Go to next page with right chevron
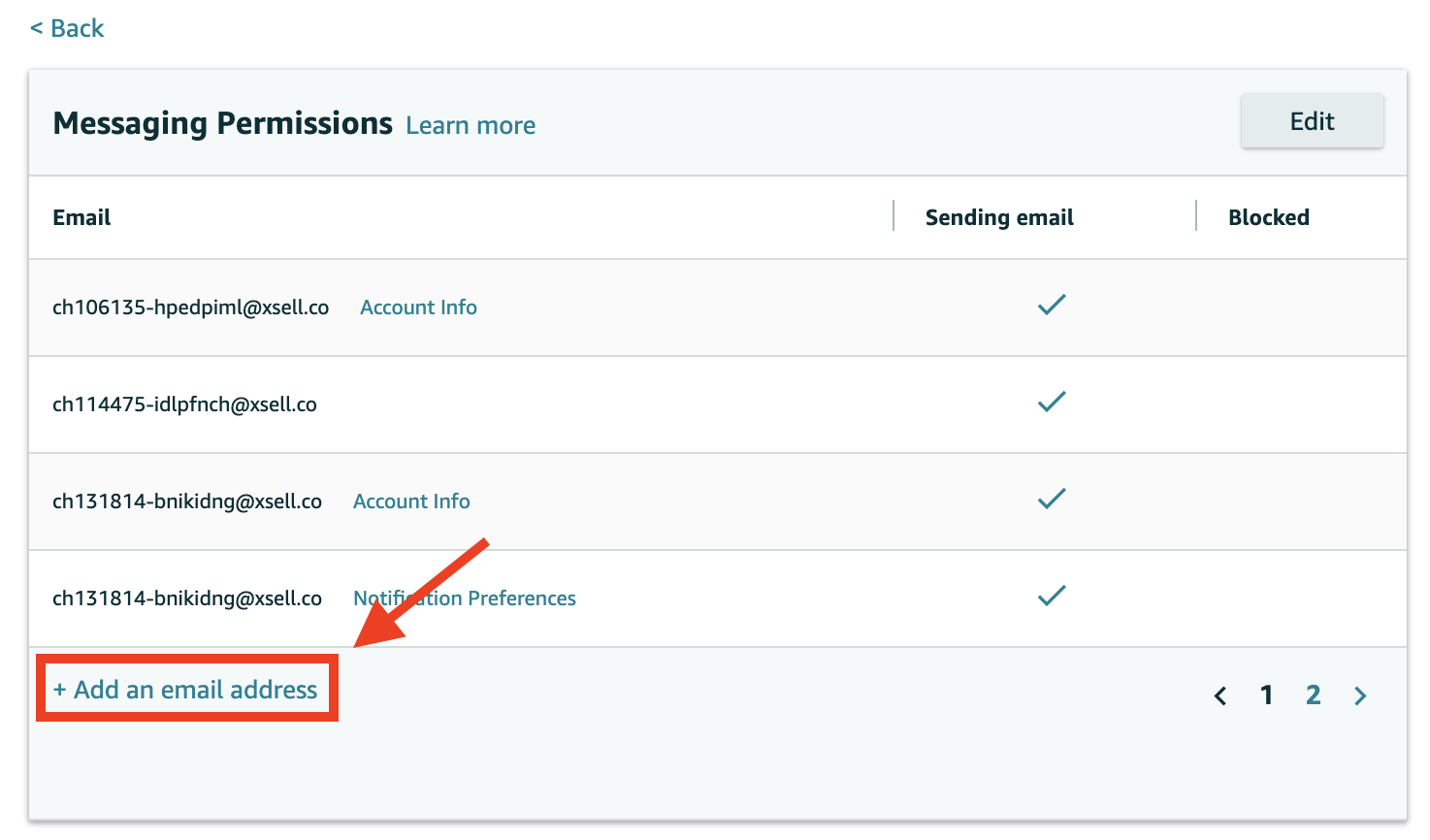The image size is (1430, 840). coord(1360,695)
